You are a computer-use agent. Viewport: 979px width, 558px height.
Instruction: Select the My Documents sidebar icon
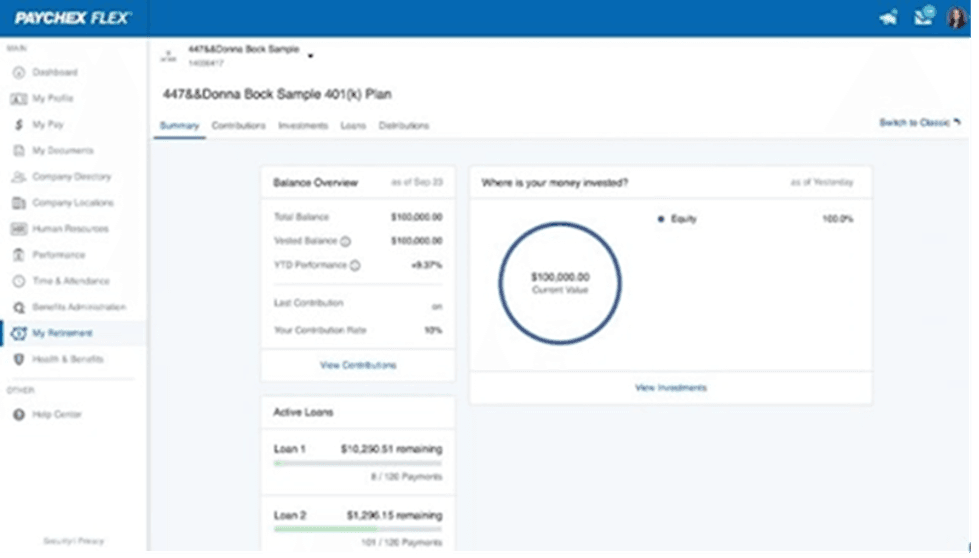18,151
